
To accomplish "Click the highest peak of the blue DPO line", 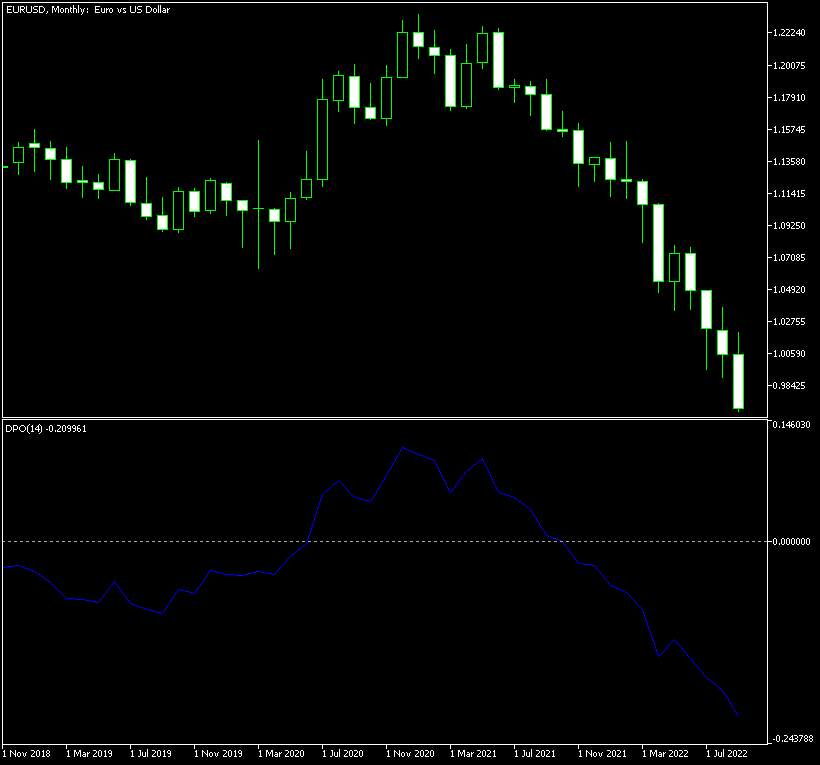I will (x=402, y=448).
